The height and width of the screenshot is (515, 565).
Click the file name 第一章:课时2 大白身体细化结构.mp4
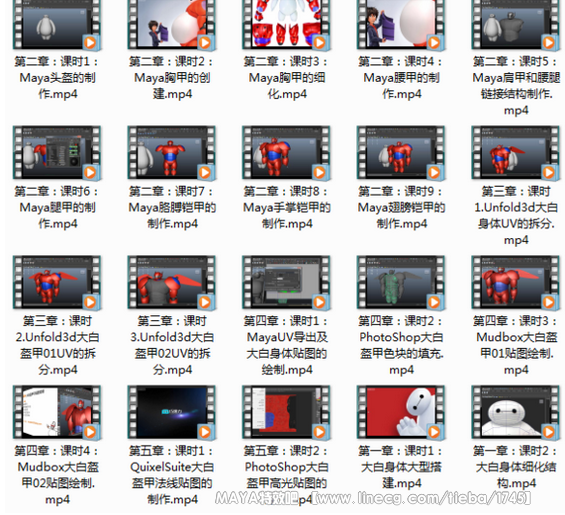(516, 467)
